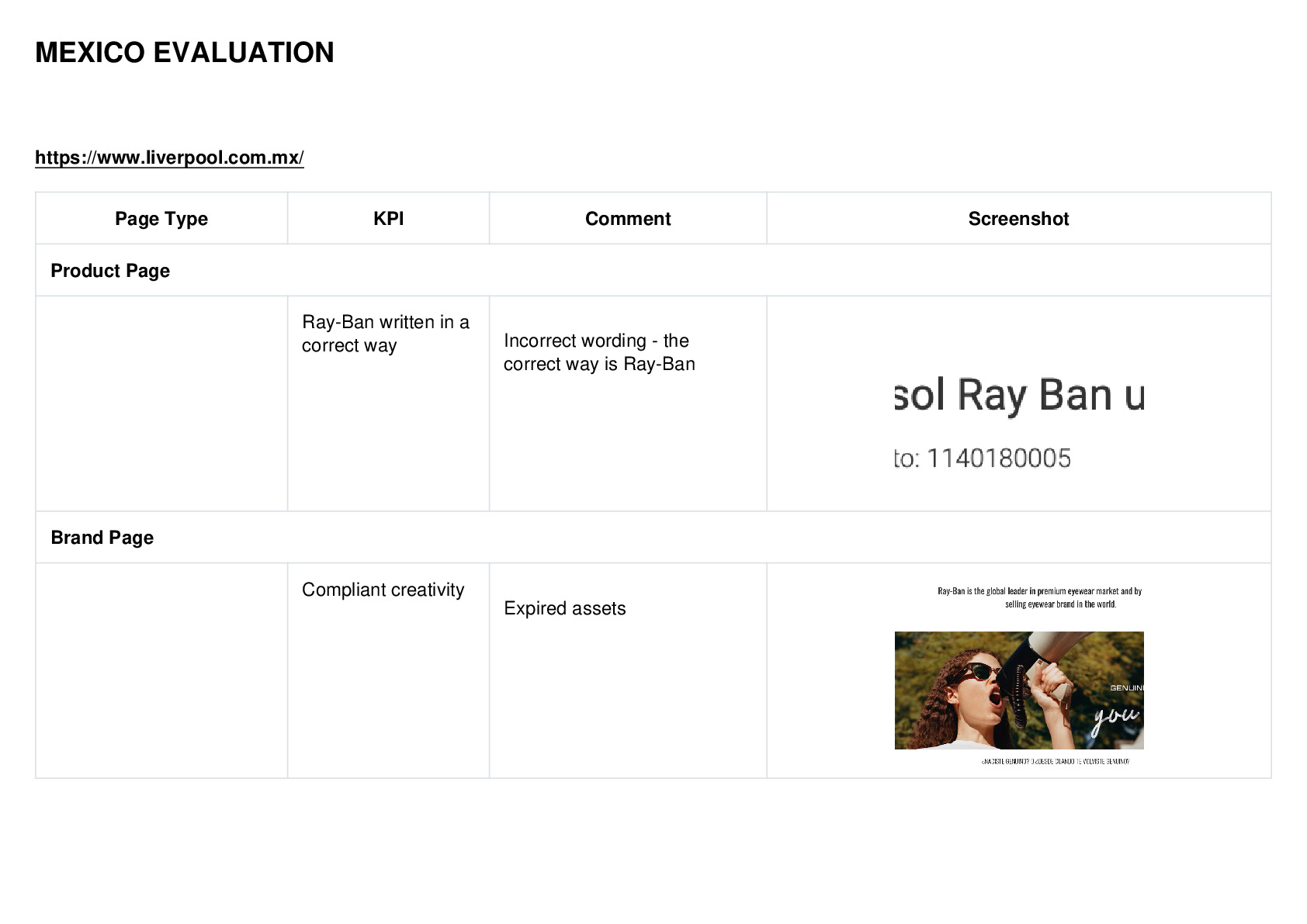Select the Product Page section row
The height and width of the screenshot is (924, 1307).
(653, 270)
